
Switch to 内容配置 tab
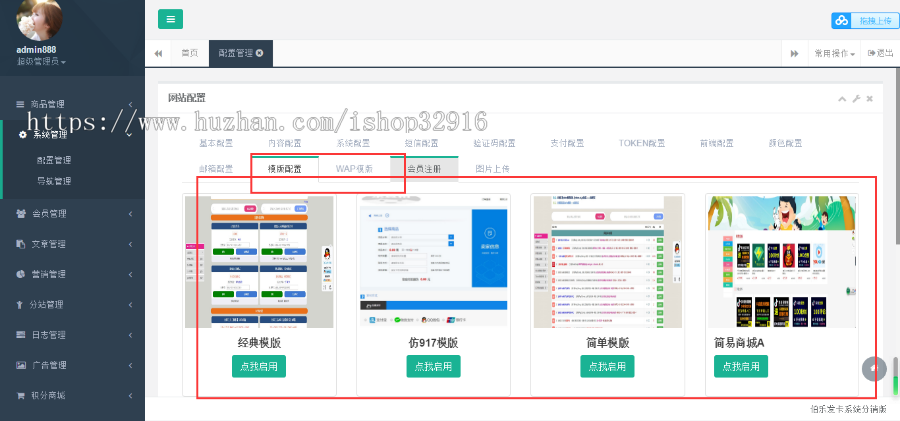[285, 144]
